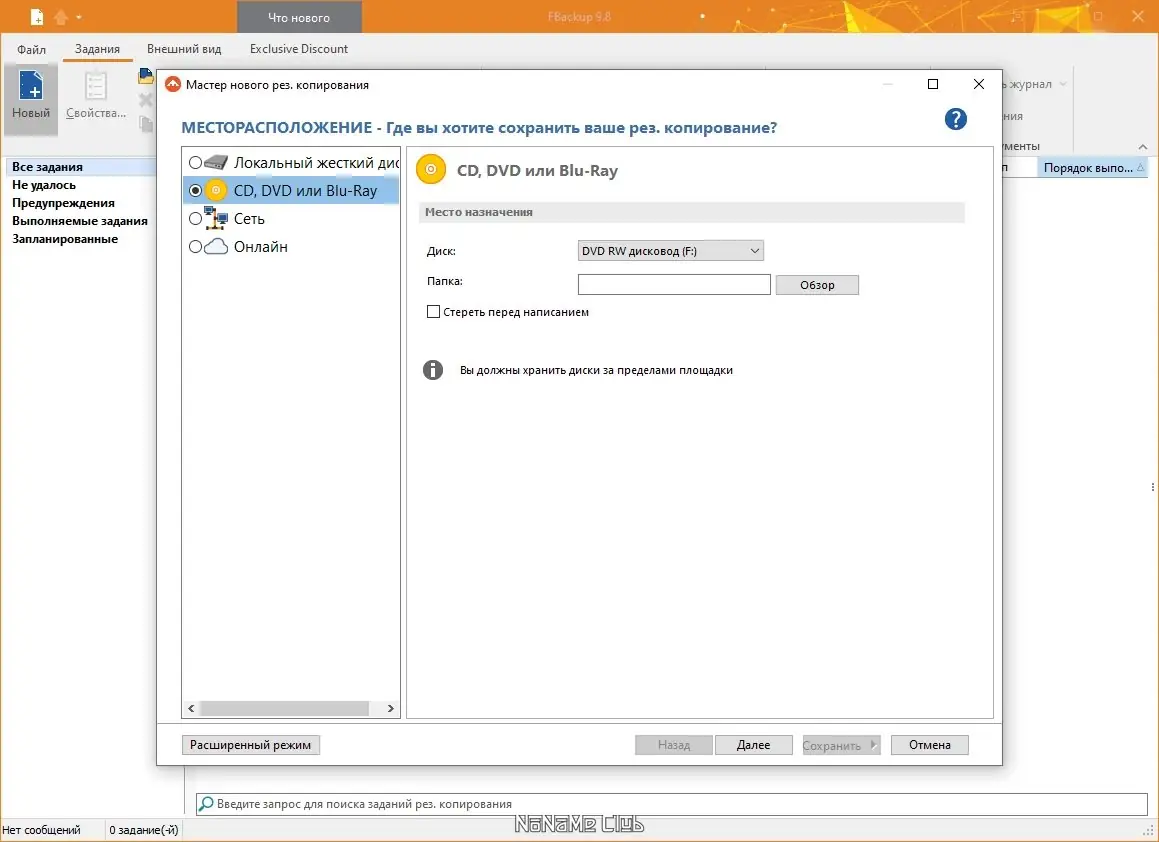Click the home arrow quick access icon
The image size is (1159, 842).
[61, 16]
